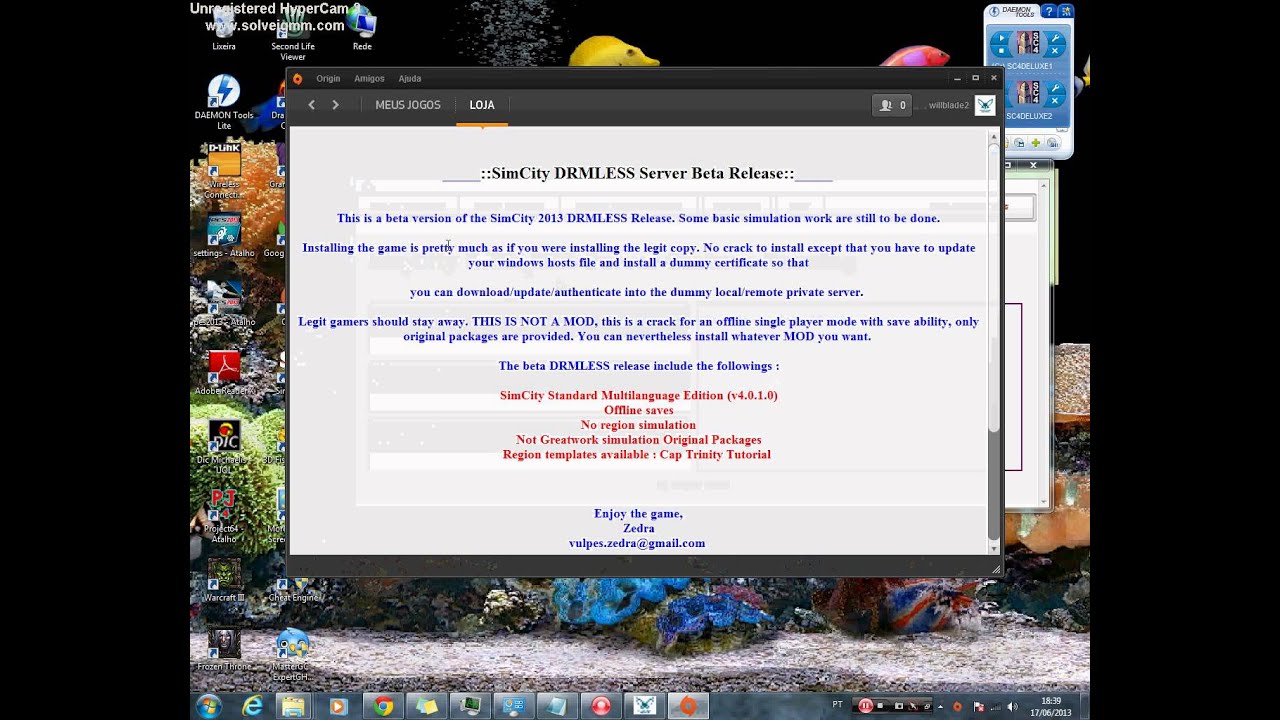The image size is (1280, 720).
Task: Click the Daemon Tools lightning logo
Action: pos(994,12)
